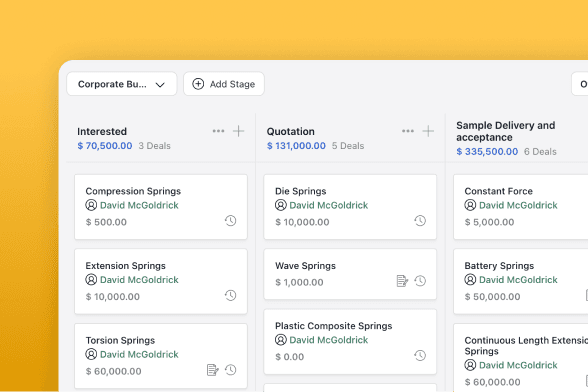This screenshot has height=392, width=588.
Task: Click the Add Stage button
Action: (x=224, y=84)
